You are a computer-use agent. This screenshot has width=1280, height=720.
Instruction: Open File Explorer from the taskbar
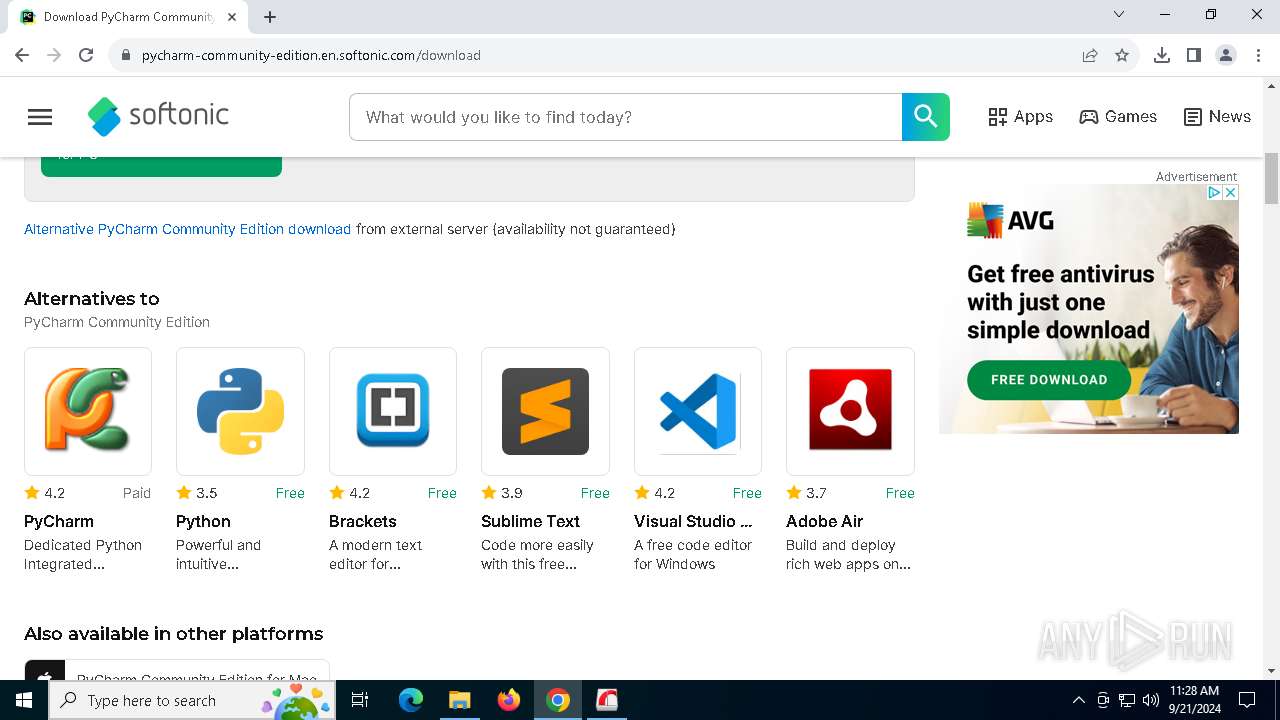[459, 700]
